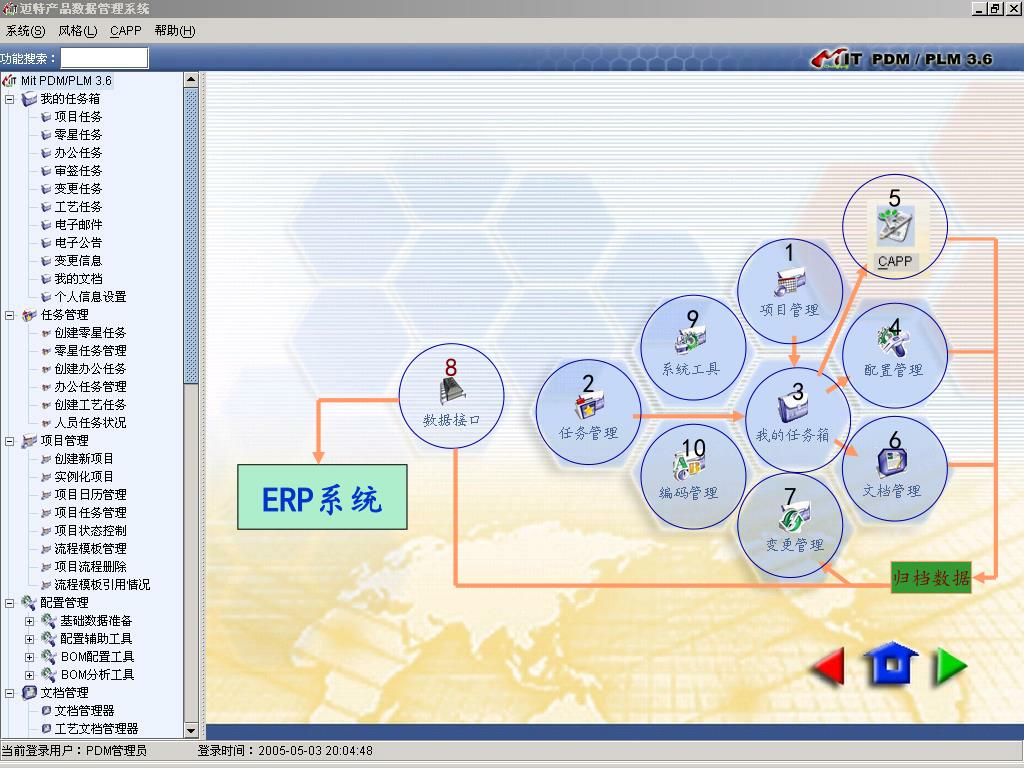The width and height of the screenshot is (1024, 768).
Task: Click the Mit PDM/PLM 3.6 root icon
Action: point(9,81)
